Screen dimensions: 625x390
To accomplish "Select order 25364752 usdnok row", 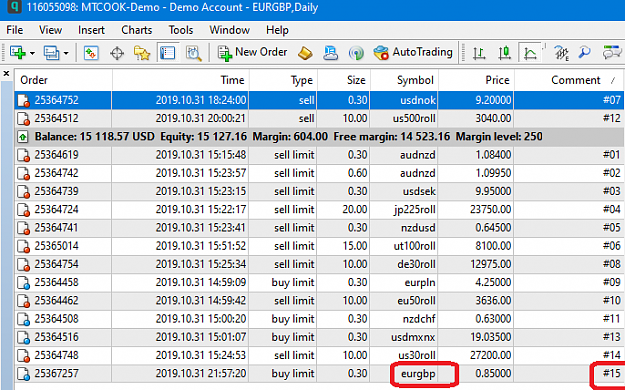I will coord(320,100).
